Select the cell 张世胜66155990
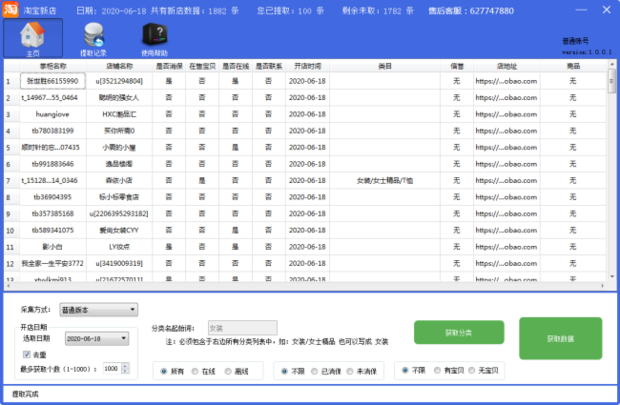 (53, 81)
